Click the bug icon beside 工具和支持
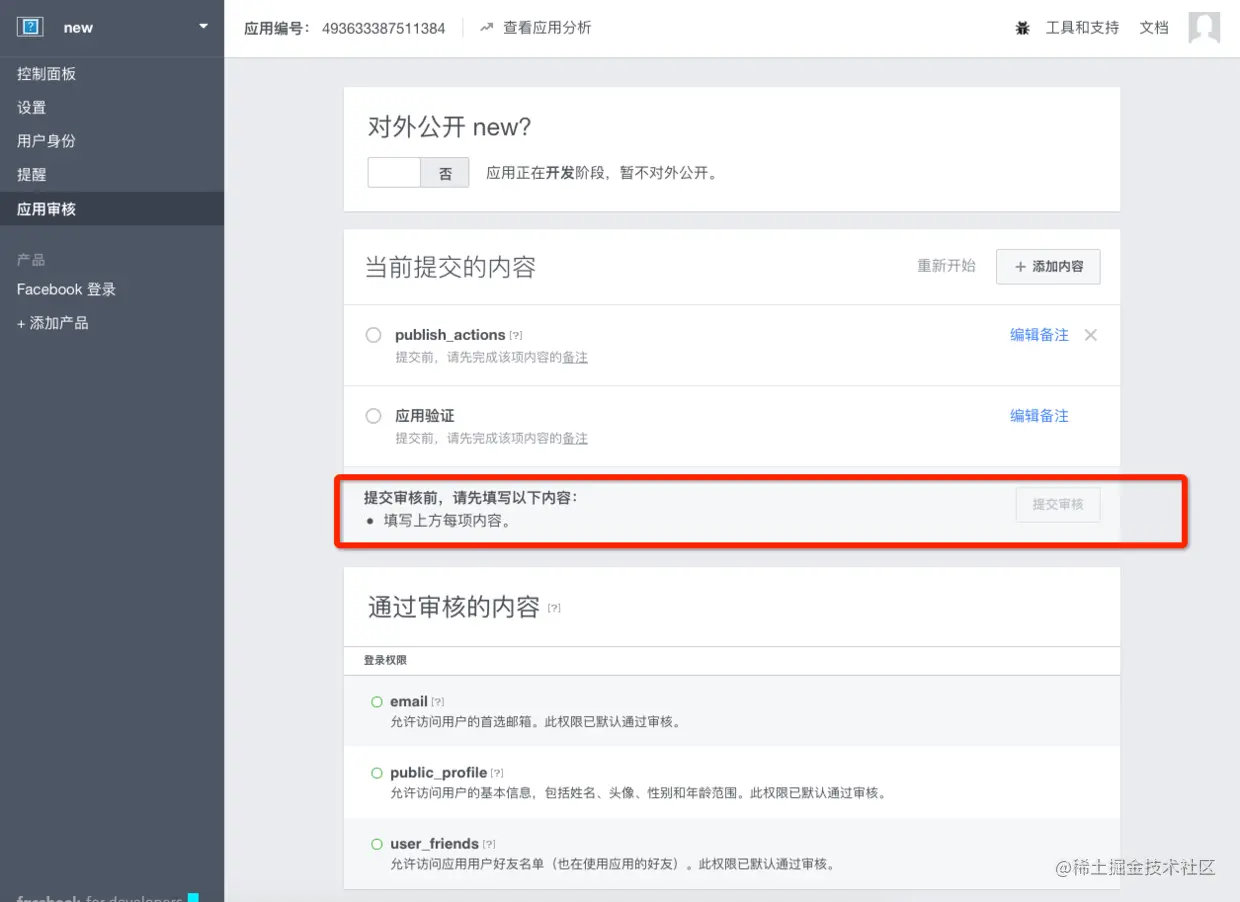Viewport: 1240px width, 902px height. click(1022, 28)
